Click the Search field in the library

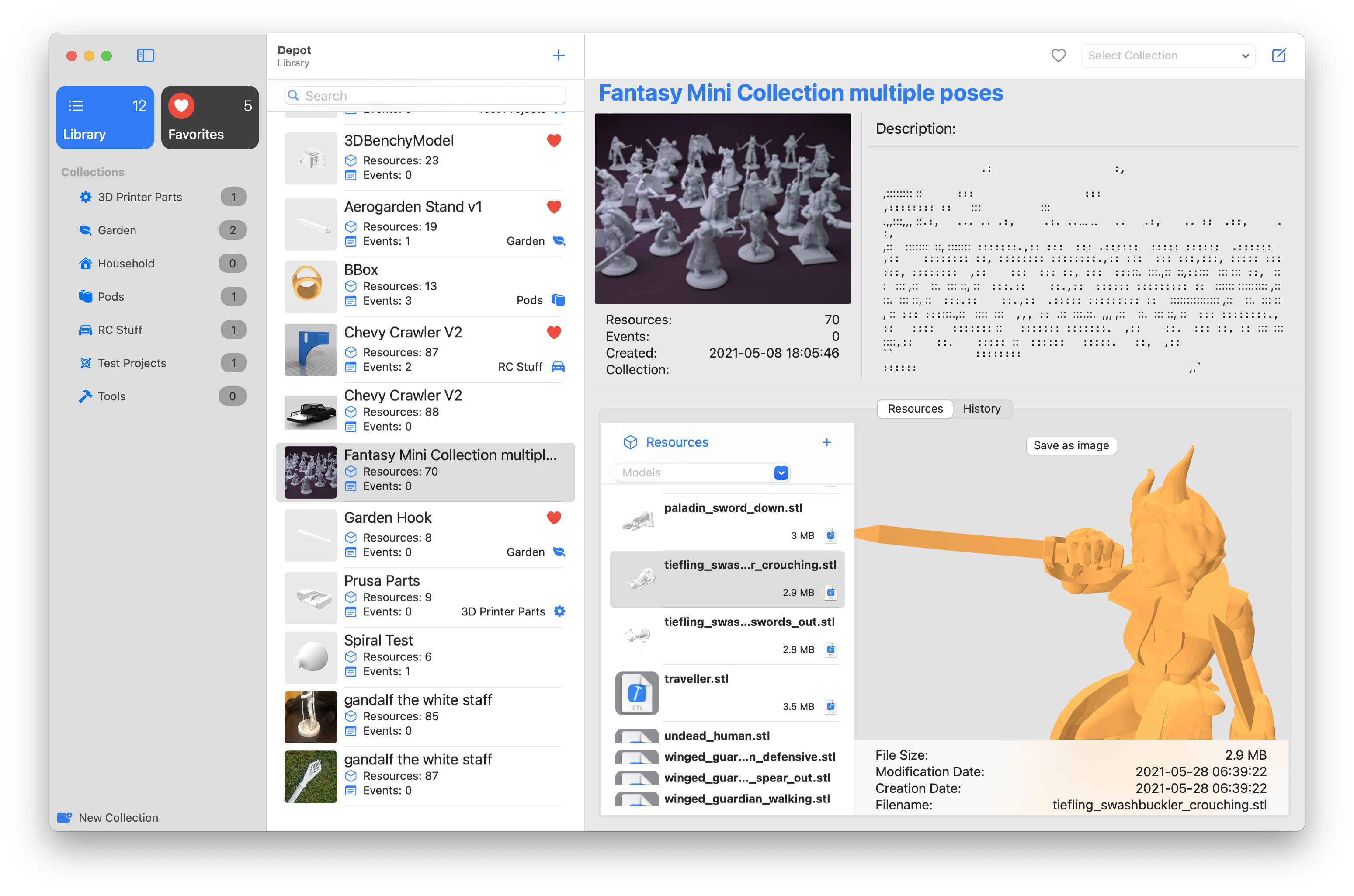click(x=425, y=95)
